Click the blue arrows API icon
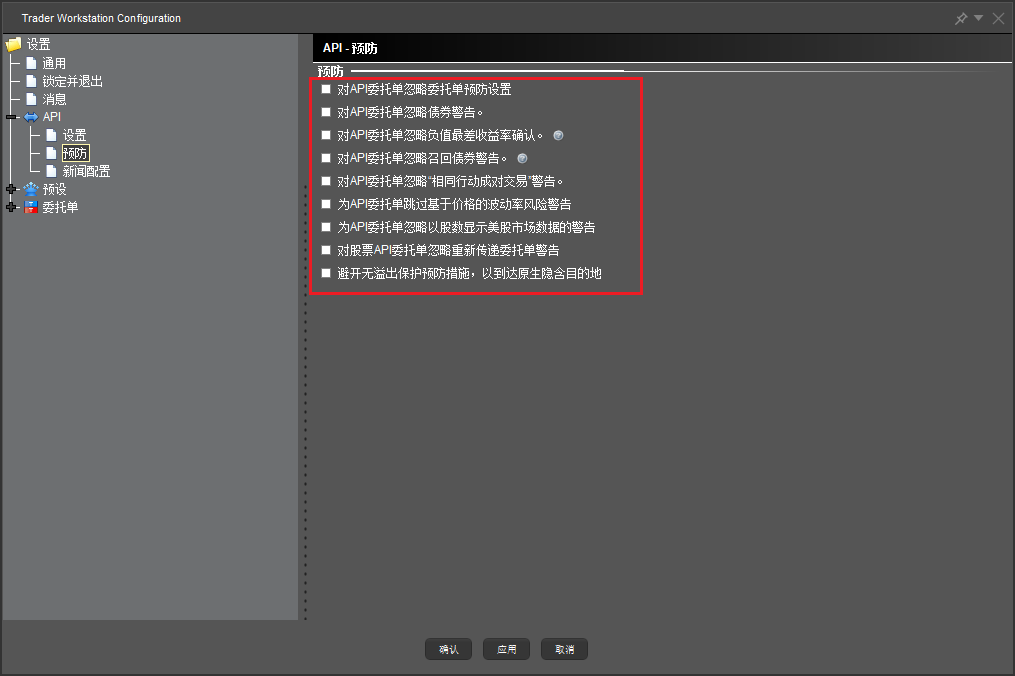The width and height of the screenshot is (1015, 676). [x=31, y=117]
